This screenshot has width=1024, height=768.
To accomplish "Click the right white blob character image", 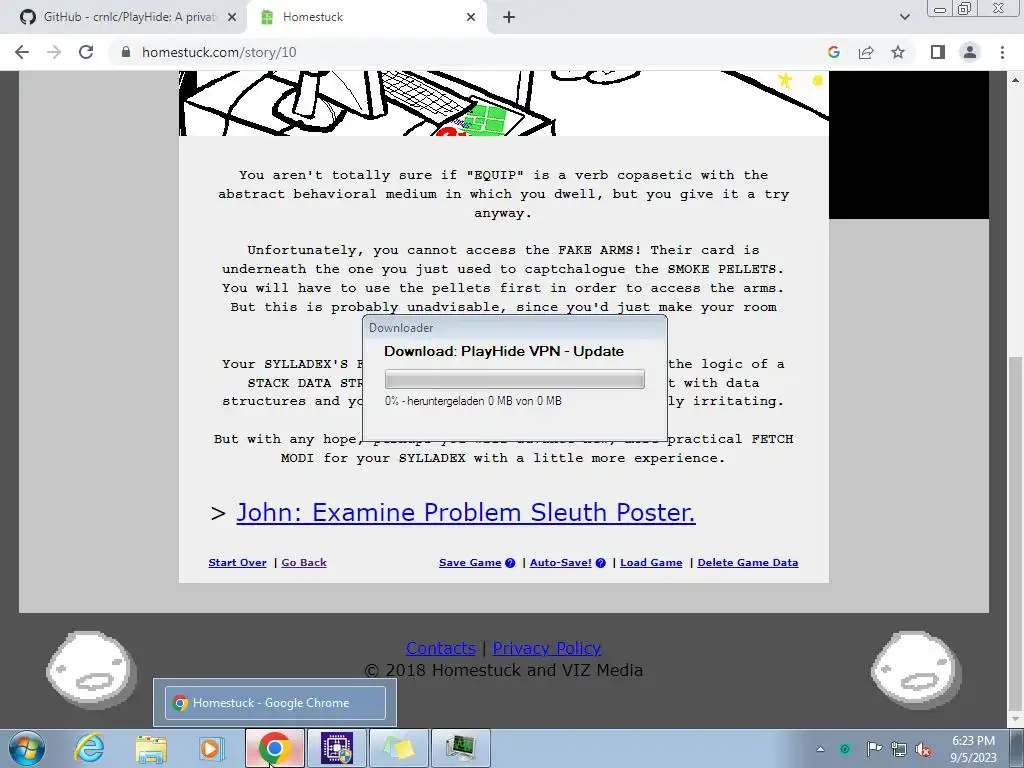I will (916, 669).
